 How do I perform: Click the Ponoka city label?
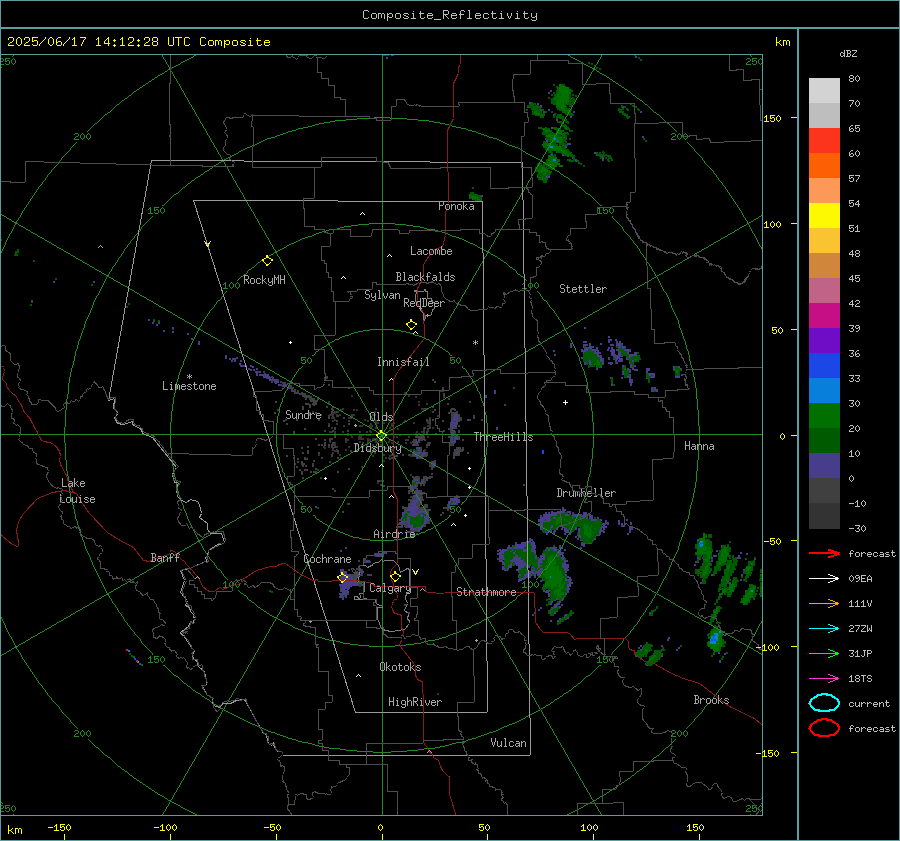tap(456, 206)
